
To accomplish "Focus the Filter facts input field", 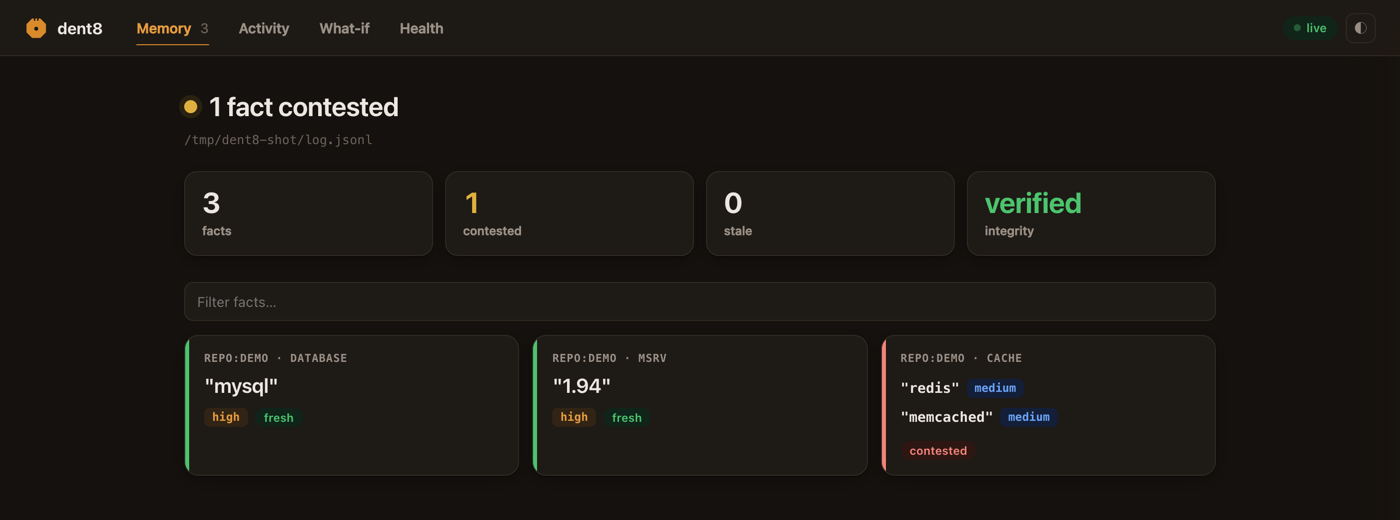I will (x=700, y=301).
